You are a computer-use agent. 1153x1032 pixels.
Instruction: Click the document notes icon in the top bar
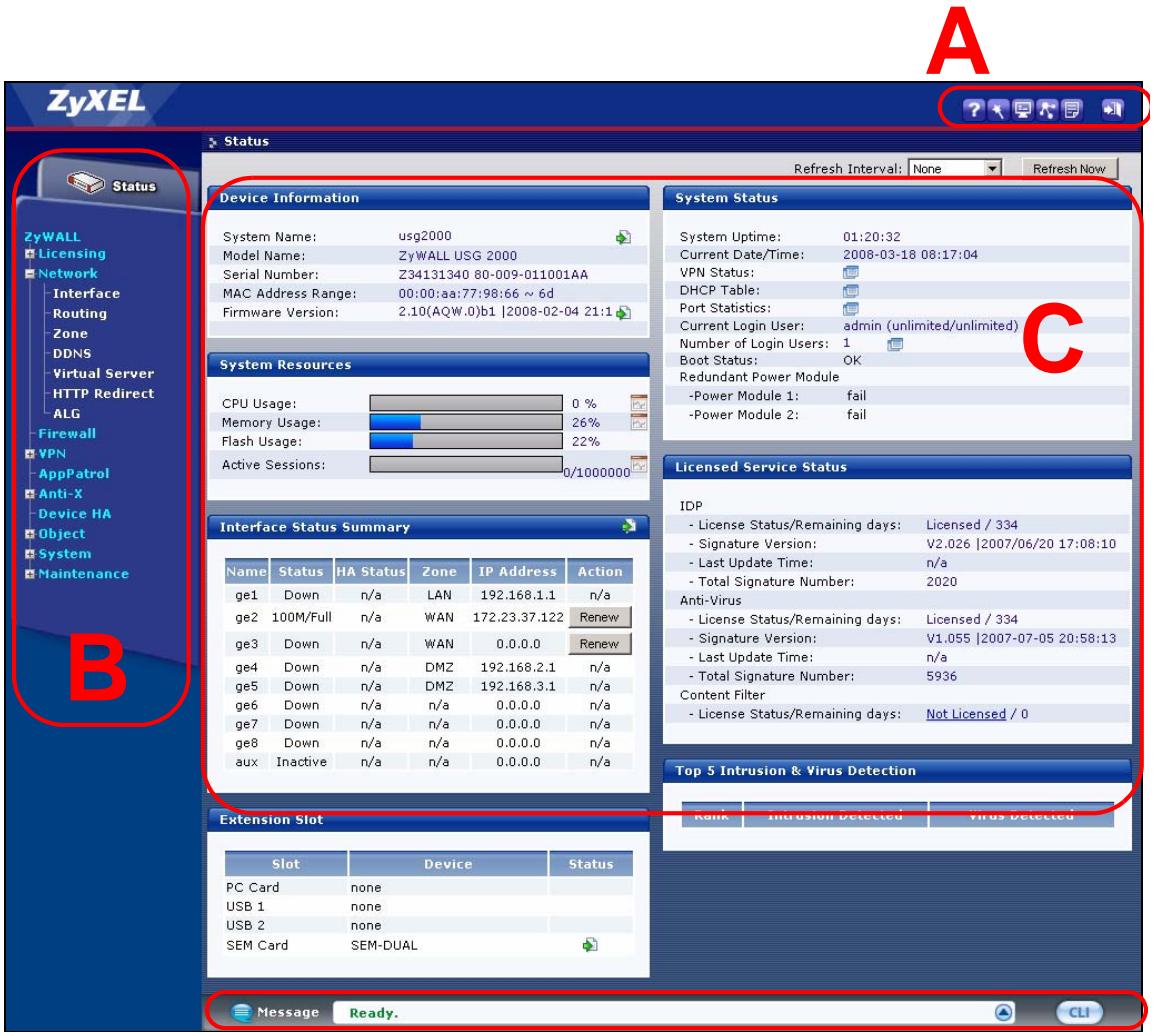[x=1071, y=110]
